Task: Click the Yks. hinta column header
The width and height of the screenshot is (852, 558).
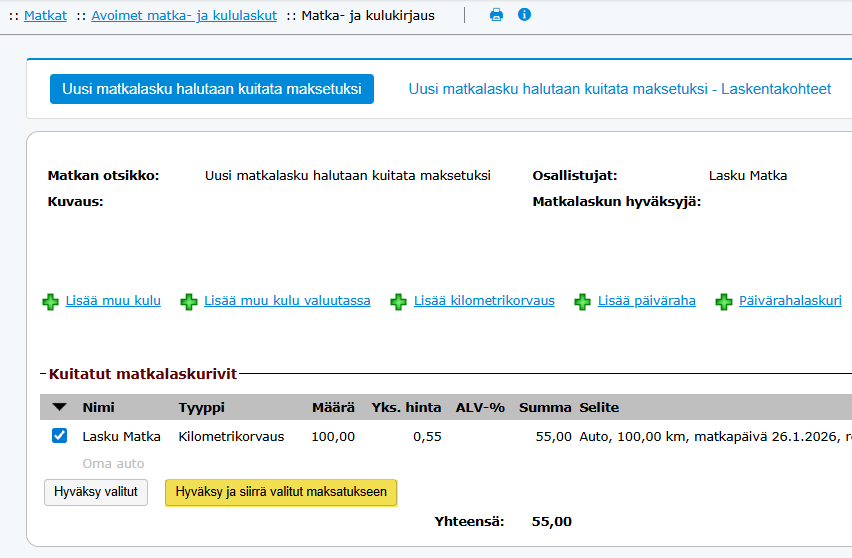Action: [x=406, y=407]
